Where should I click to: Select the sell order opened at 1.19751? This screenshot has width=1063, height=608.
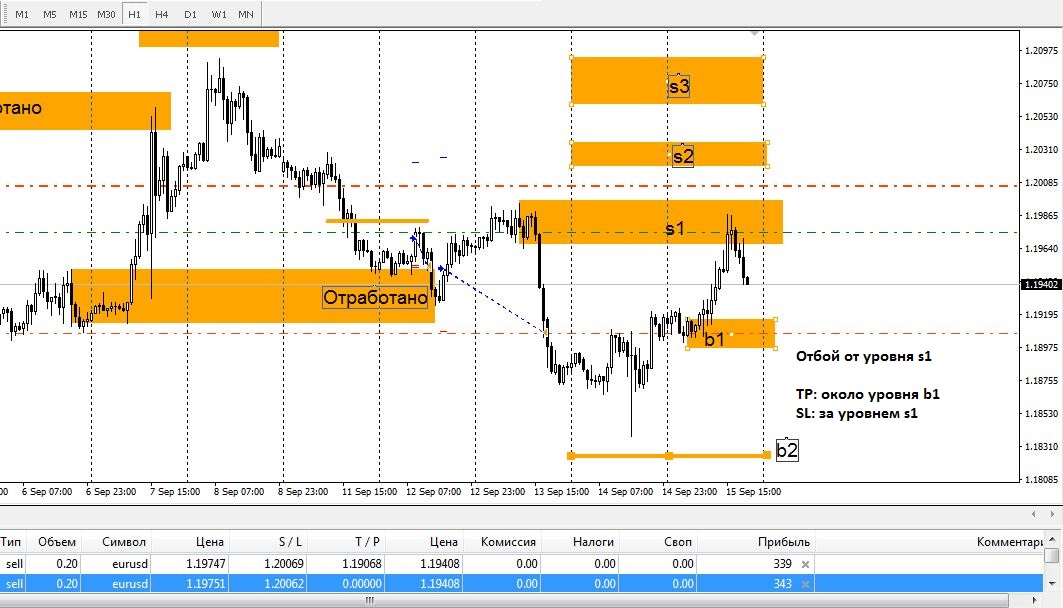point(521,584)
